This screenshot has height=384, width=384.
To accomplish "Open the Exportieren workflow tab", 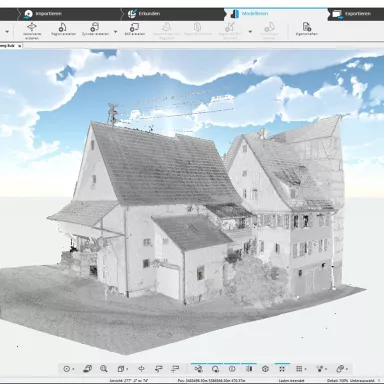I will pyautogui.click(x=352, y=14).
